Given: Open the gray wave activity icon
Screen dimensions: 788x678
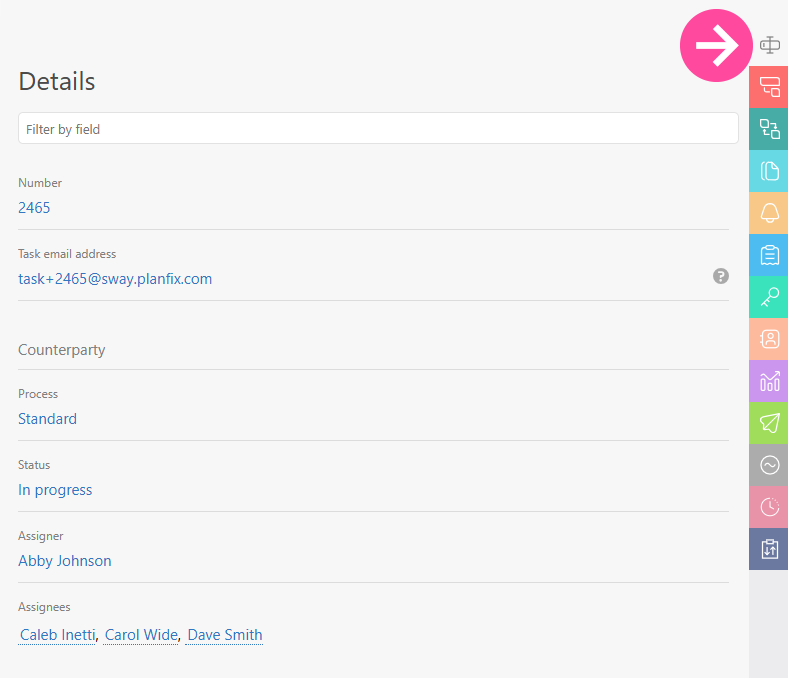Looking at the screenshot, I should coord(769,465).
